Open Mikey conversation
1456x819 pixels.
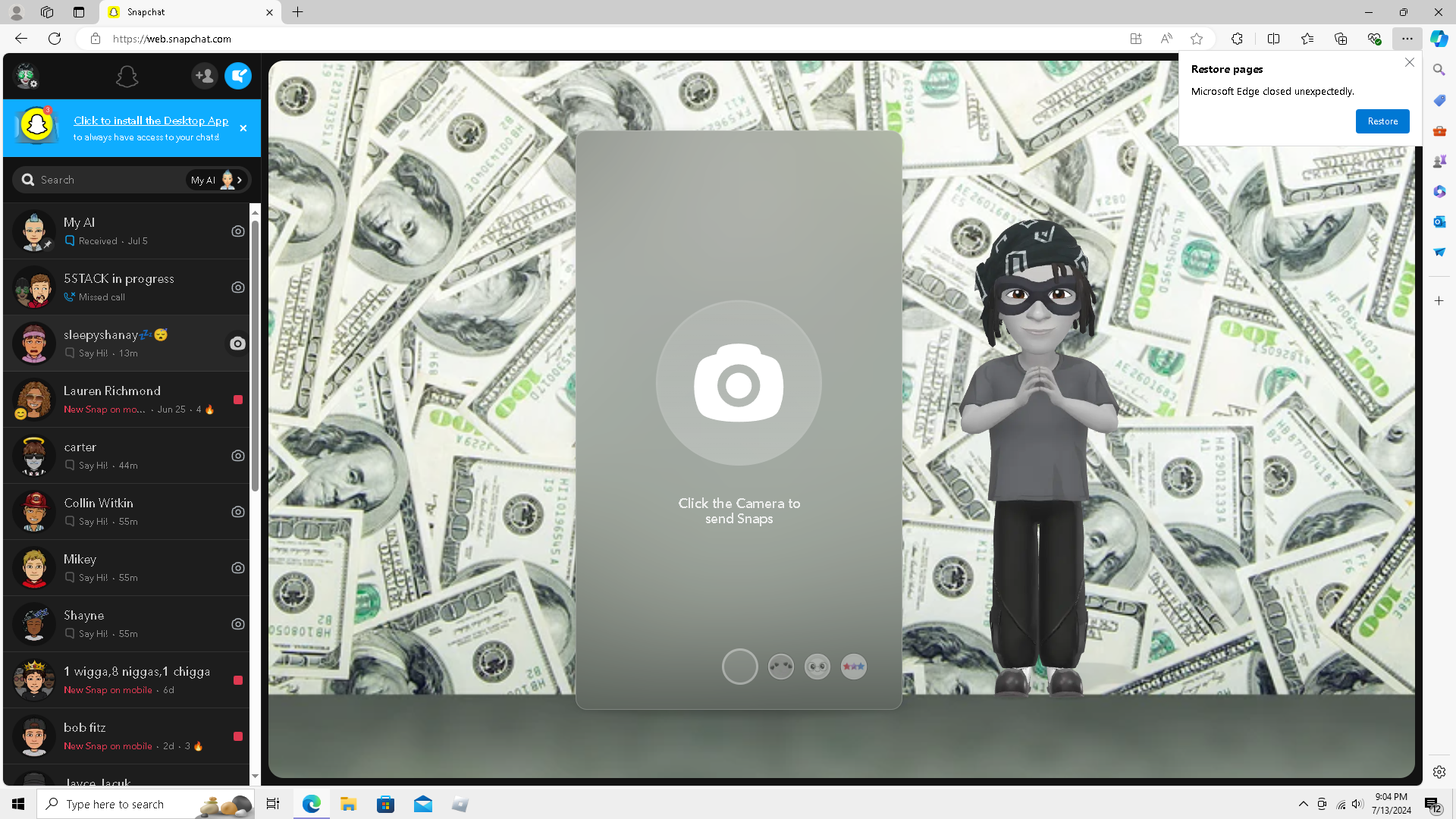pyautogui.click(x=127, y=568)
